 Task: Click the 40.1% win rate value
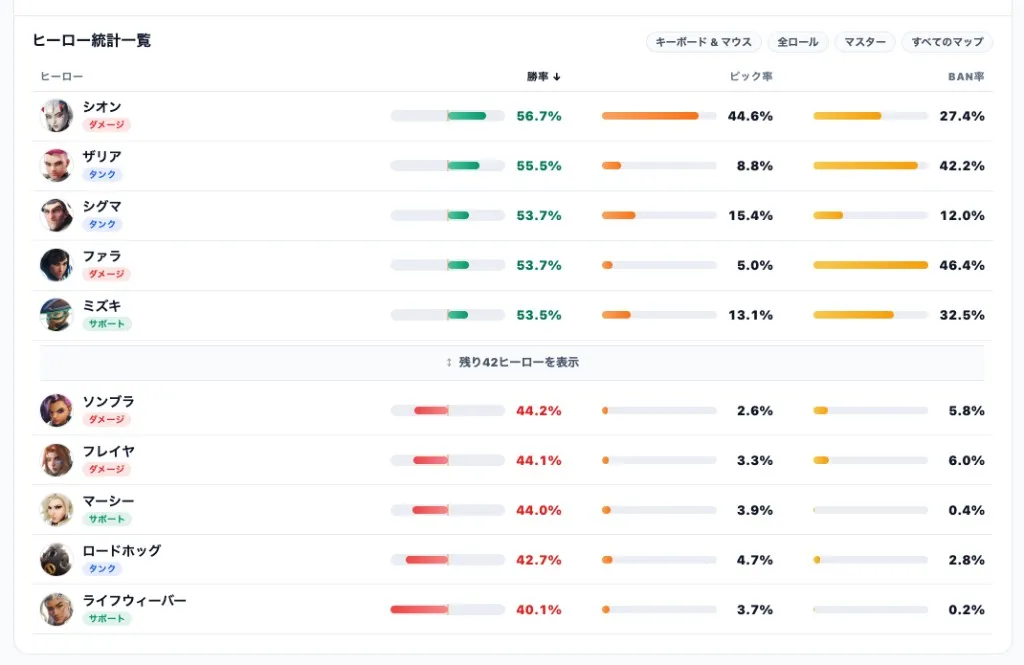[x=539, y=609]
